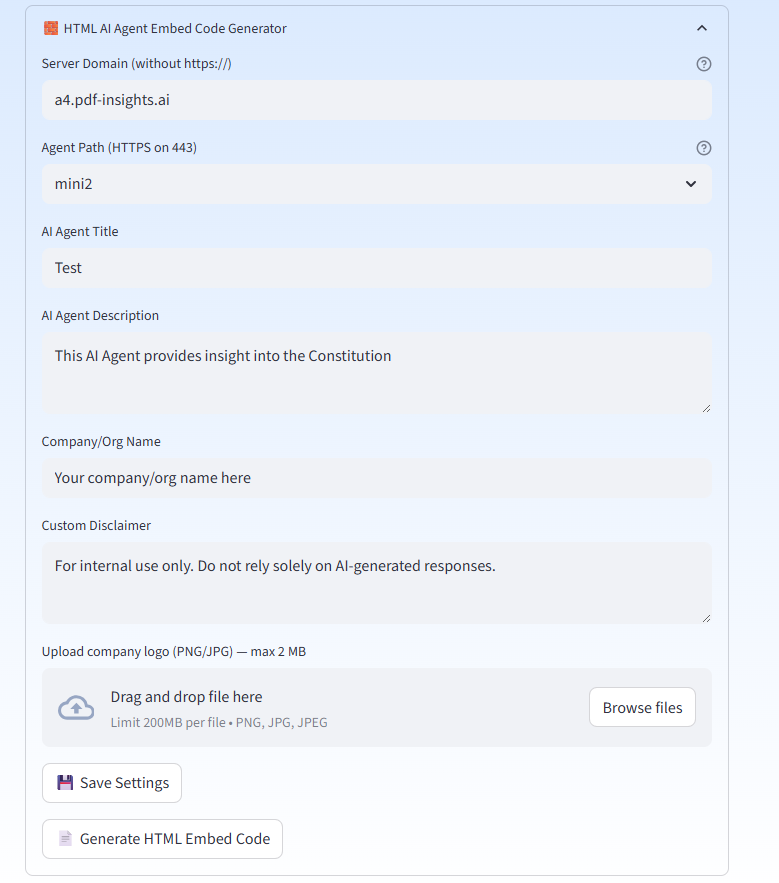Click the app icon beside the generator title

50,28
